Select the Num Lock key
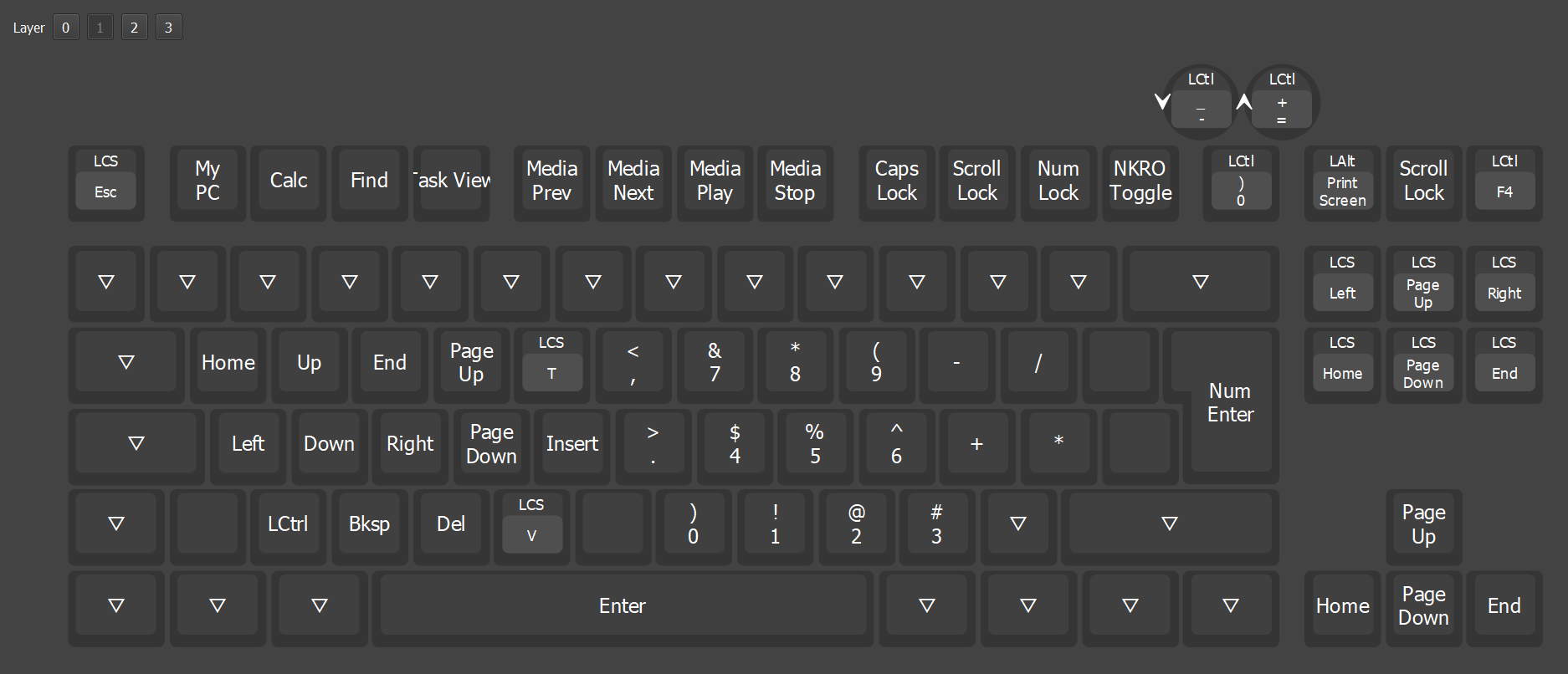Viewport: 1568px width, 674px height. click(x=1058, y=181)
